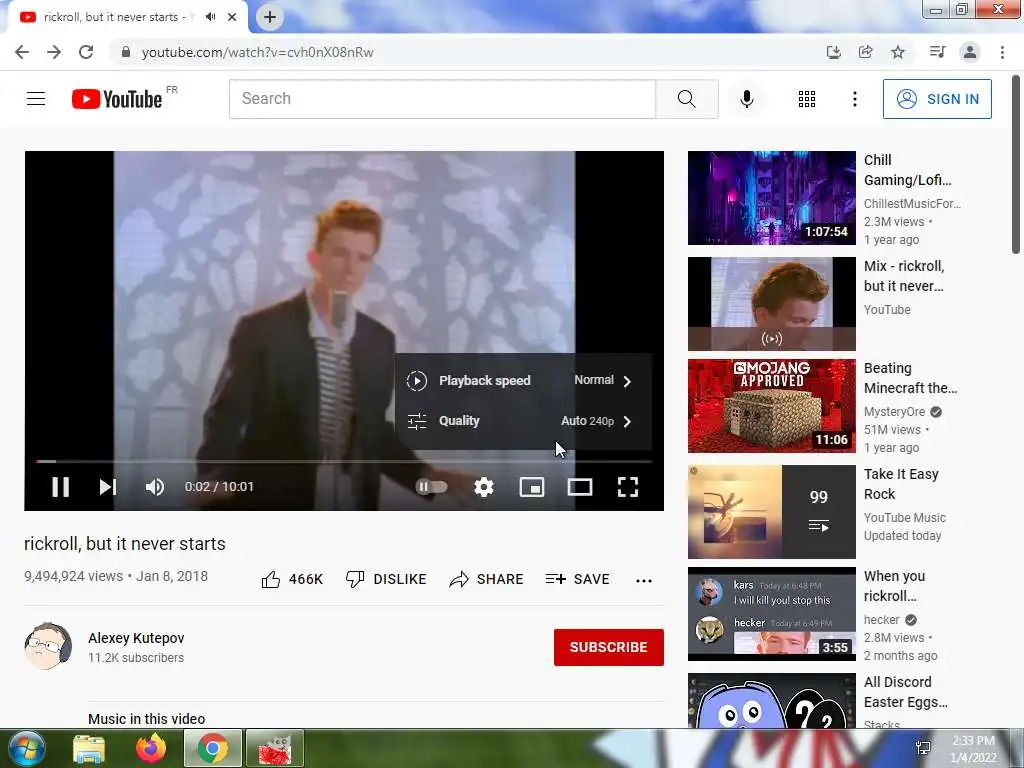Open the Playback speed submenu
The image size is (1024, 768).
(522, 381)
